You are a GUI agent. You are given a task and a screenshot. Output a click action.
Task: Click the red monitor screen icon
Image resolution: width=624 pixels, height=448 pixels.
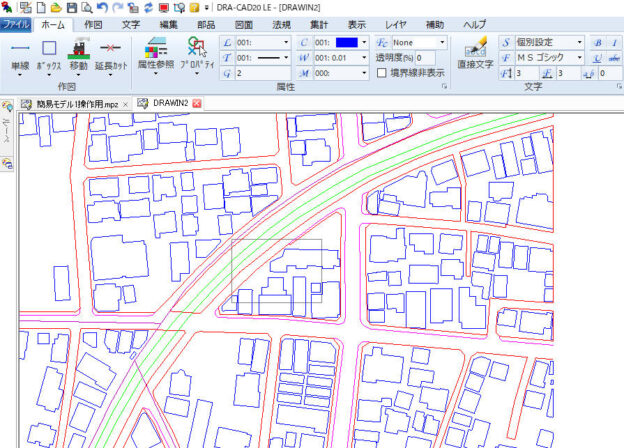click(164, 7)
